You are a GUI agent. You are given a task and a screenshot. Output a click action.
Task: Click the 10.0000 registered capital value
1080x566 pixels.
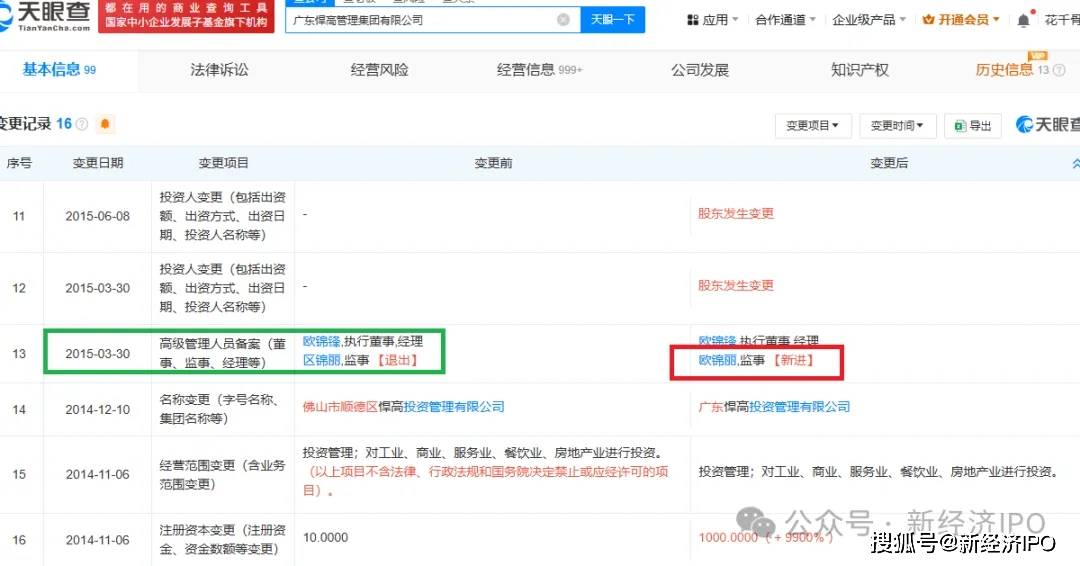point(325,538)
